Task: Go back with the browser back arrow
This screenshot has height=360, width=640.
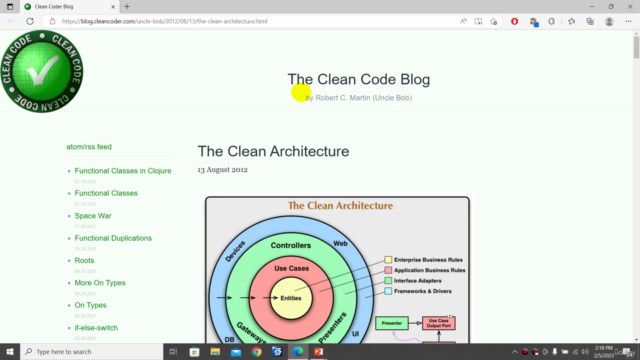Action: tap(11, 21)
